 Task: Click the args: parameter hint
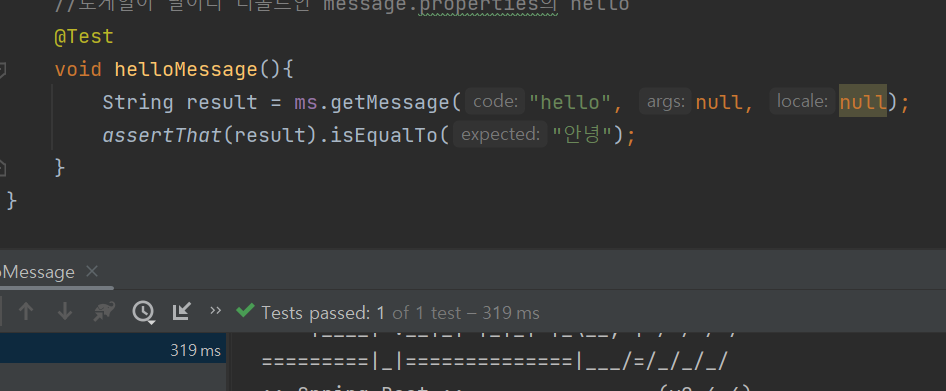(x=665, y=102)
